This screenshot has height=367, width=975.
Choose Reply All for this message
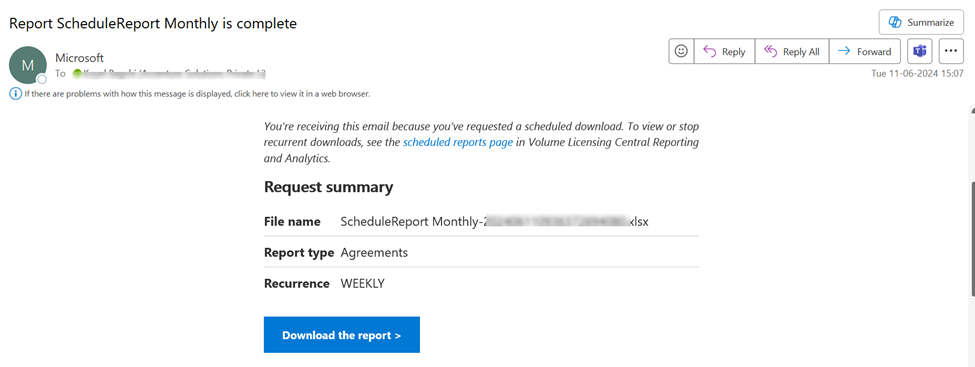792,52
